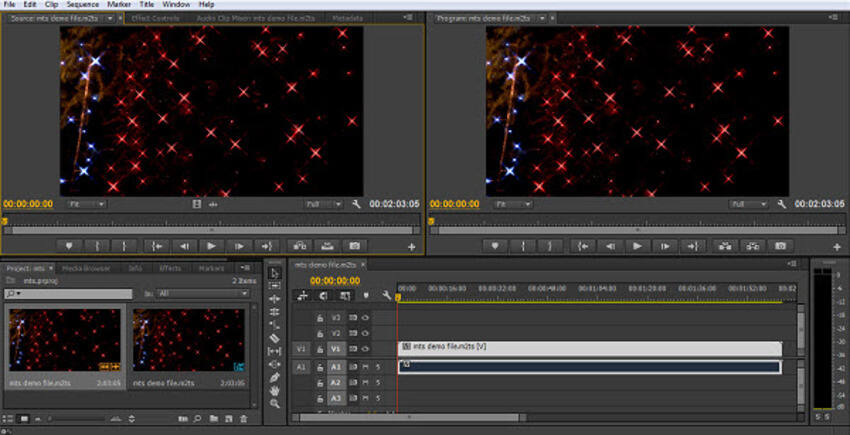
Task: Open Program monitor Fit zoom dropdown
Action: (513, 204)
